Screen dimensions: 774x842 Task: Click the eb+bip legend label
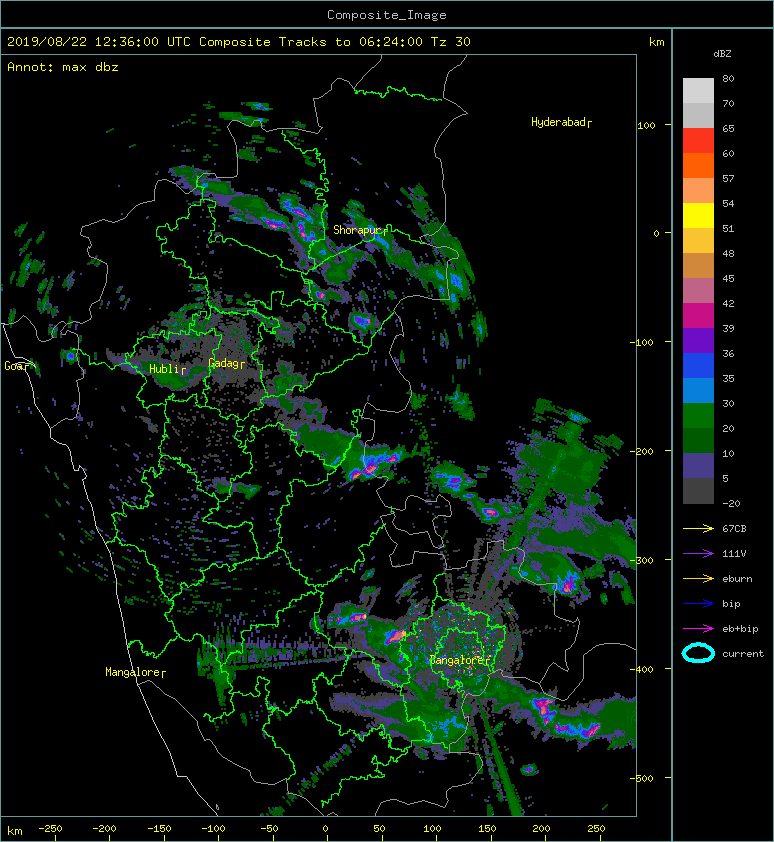click(740, 629)
